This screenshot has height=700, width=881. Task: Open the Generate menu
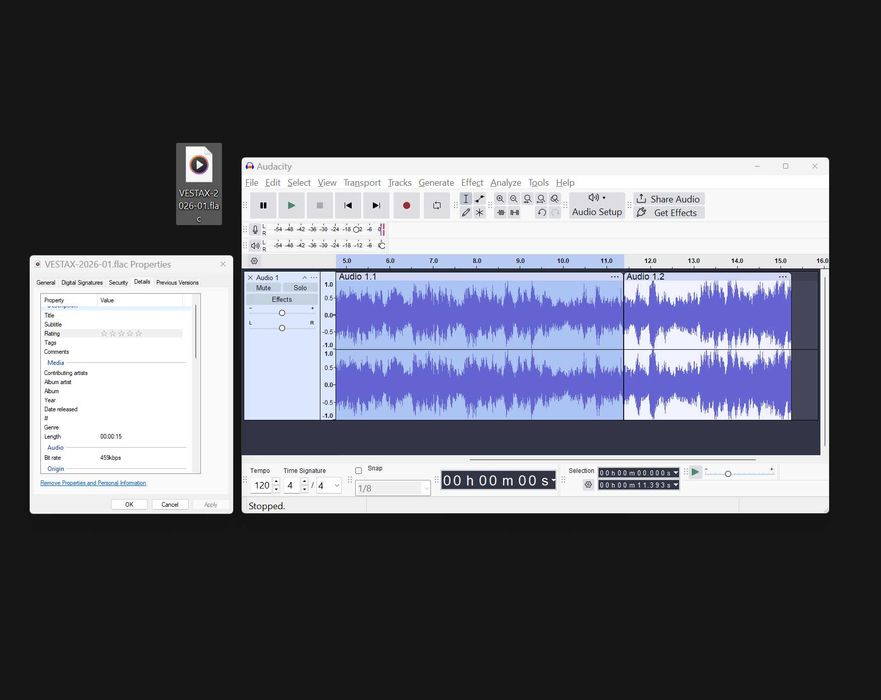[x=436, y=183]
